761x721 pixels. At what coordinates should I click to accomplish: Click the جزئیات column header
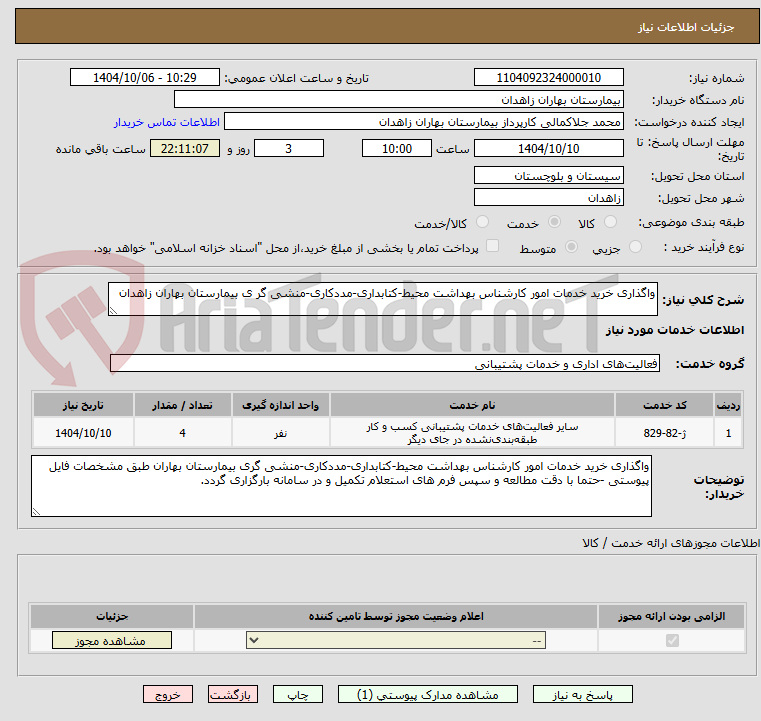tap(112, 616)
